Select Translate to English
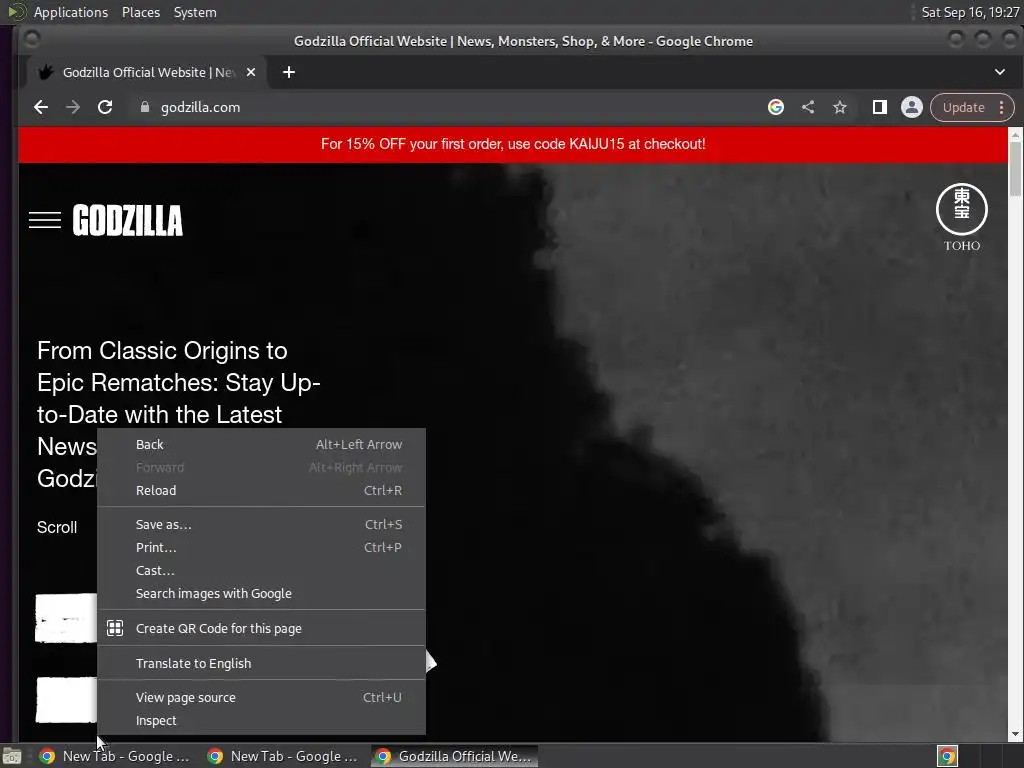The height and width of the screenshot is (768, 1024). pos(261,663)
